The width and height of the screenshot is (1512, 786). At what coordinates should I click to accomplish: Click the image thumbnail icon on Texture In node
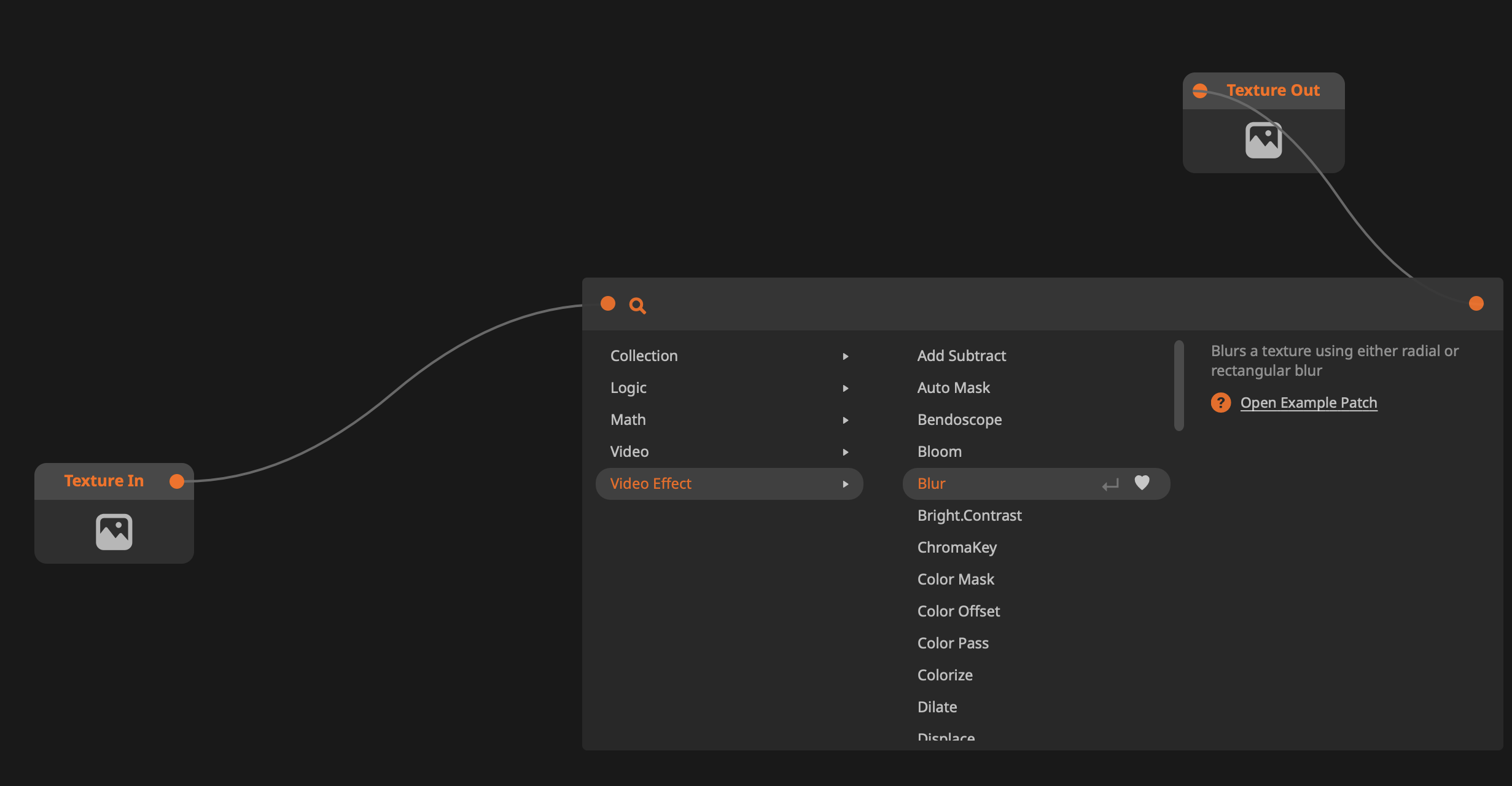114,531
